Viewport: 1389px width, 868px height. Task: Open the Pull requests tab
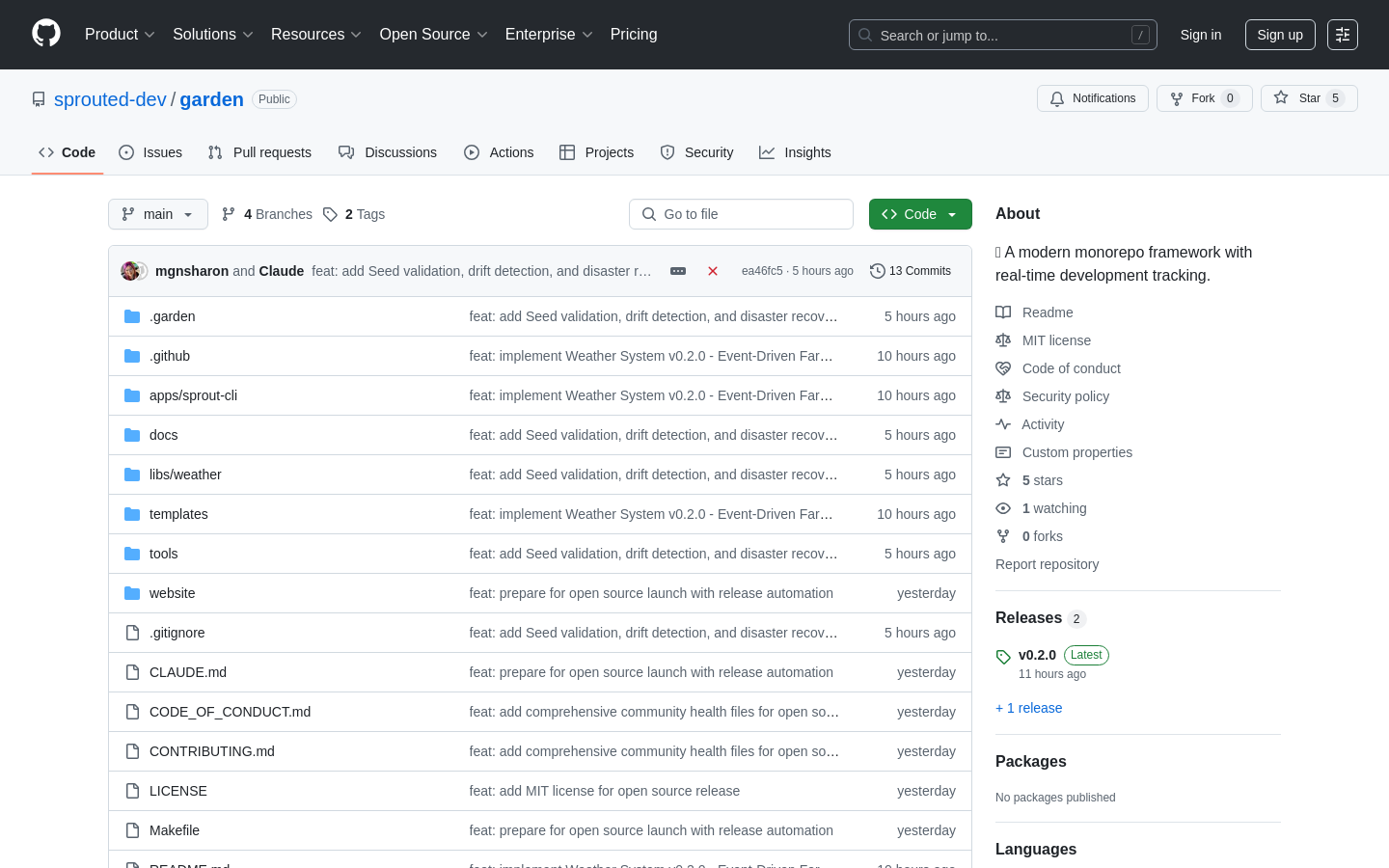pos(259,152)
